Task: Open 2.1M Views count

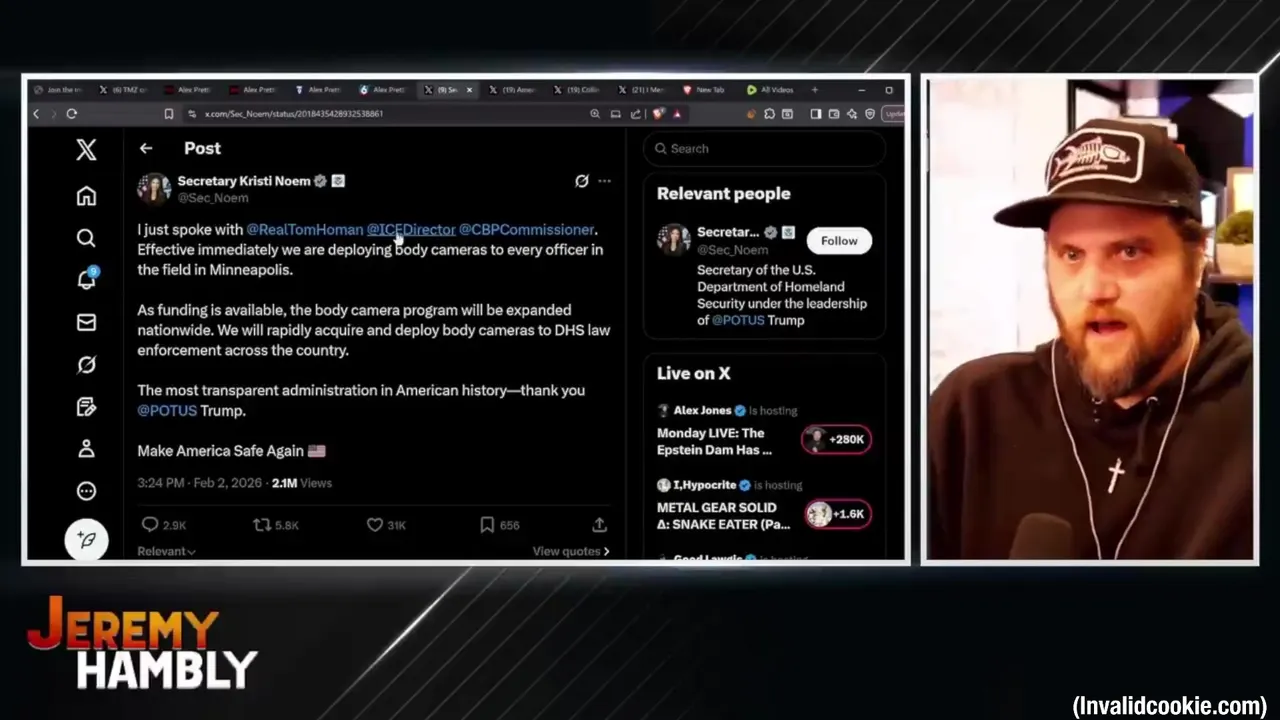Action: pyautogui.click(x=301, y=483)
